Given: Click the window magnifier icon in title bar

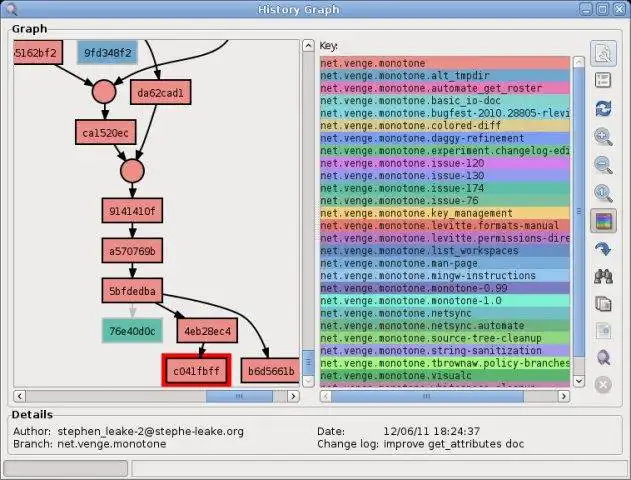Looking at the screenshot, I should [x=11, y=9].
